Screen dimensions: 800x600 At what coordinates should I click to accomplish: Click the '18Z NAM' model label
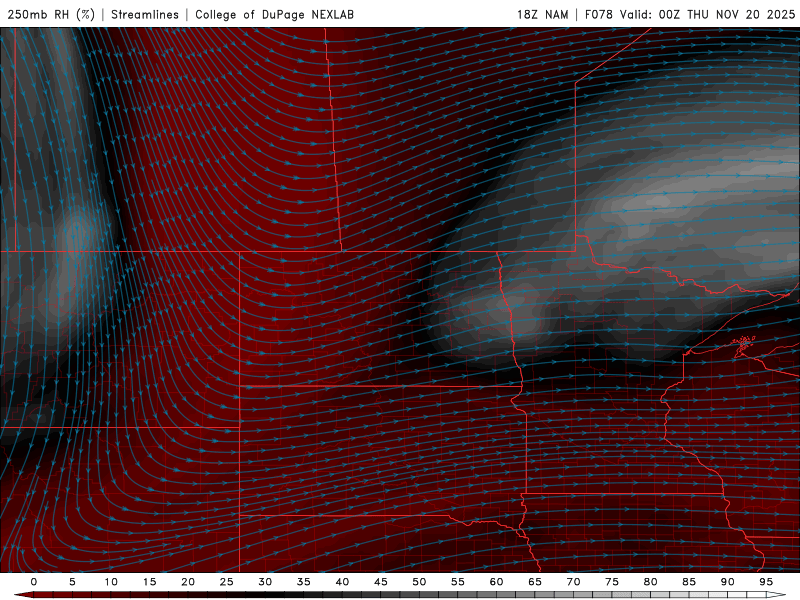pos(542,14)
